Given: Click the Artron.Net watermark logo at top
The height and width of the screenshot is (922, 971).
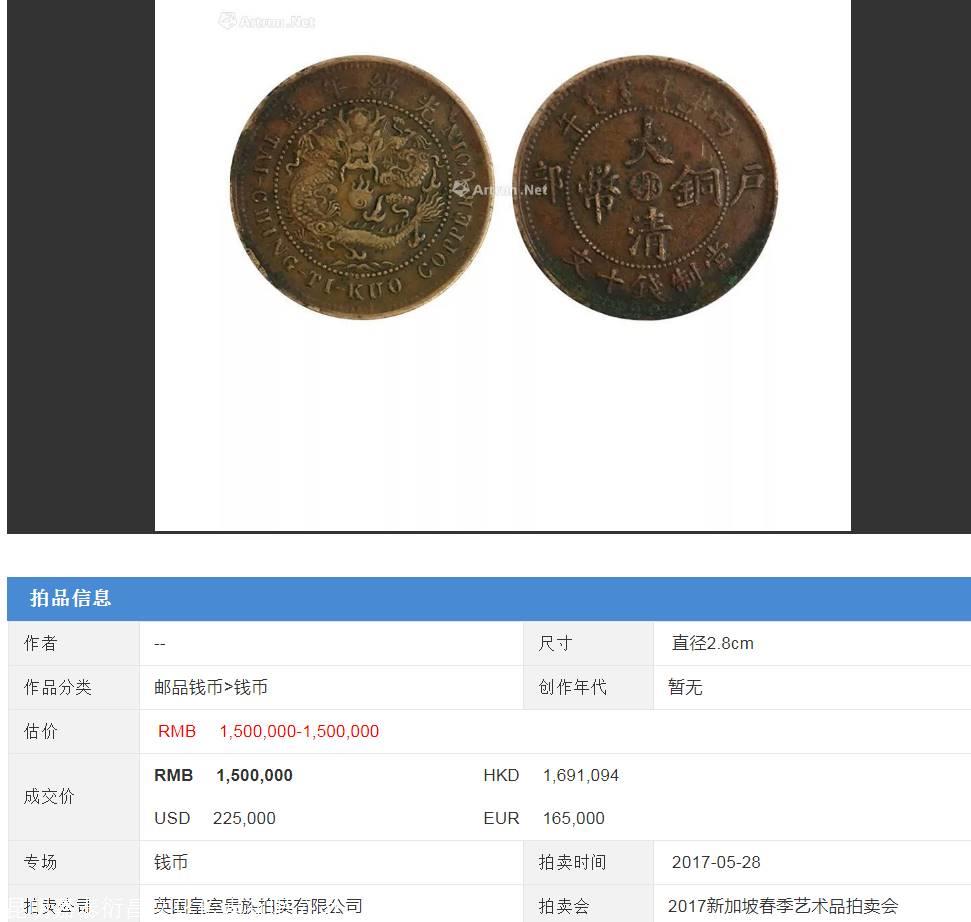Looking at the screenshot, I should tap(267, 22).
